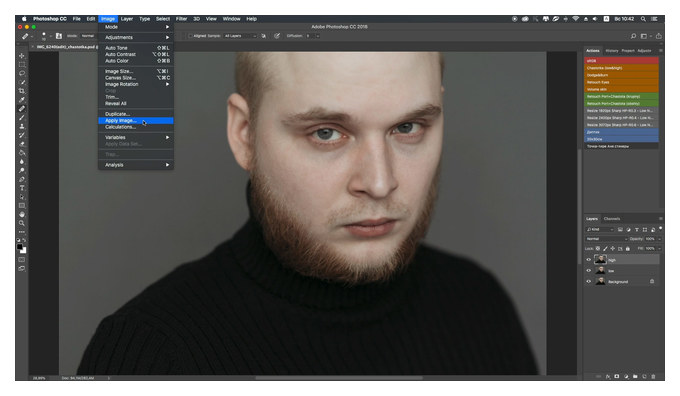Select the Pen tool
The width and height of the screenshot is (680, 396).
click(22, 179)
